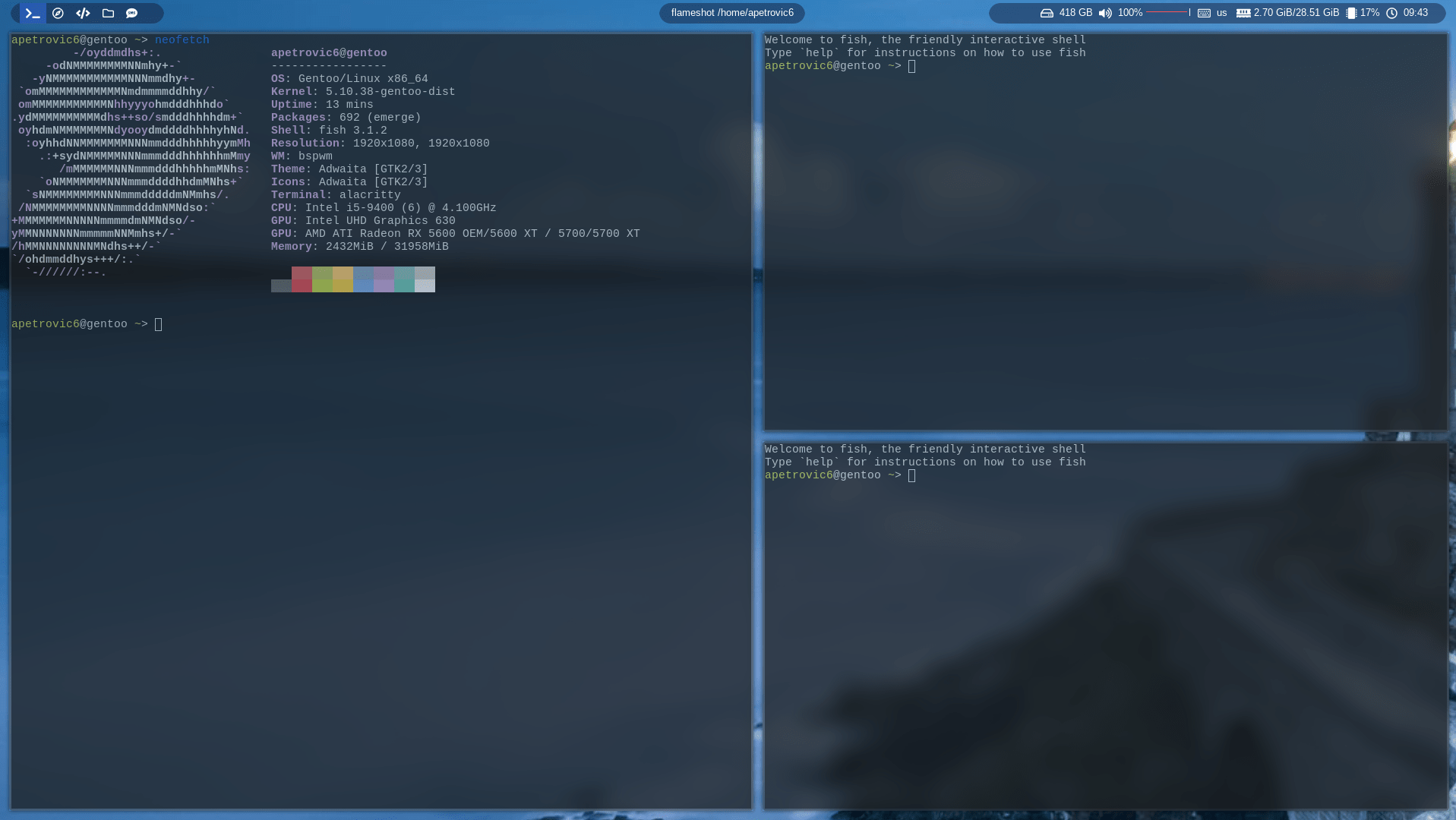This screenshot has width=1456, height=820.
Task: Click the 'OS: Gentoo/Linux x86_64' line
Action: tap(349, 79)
